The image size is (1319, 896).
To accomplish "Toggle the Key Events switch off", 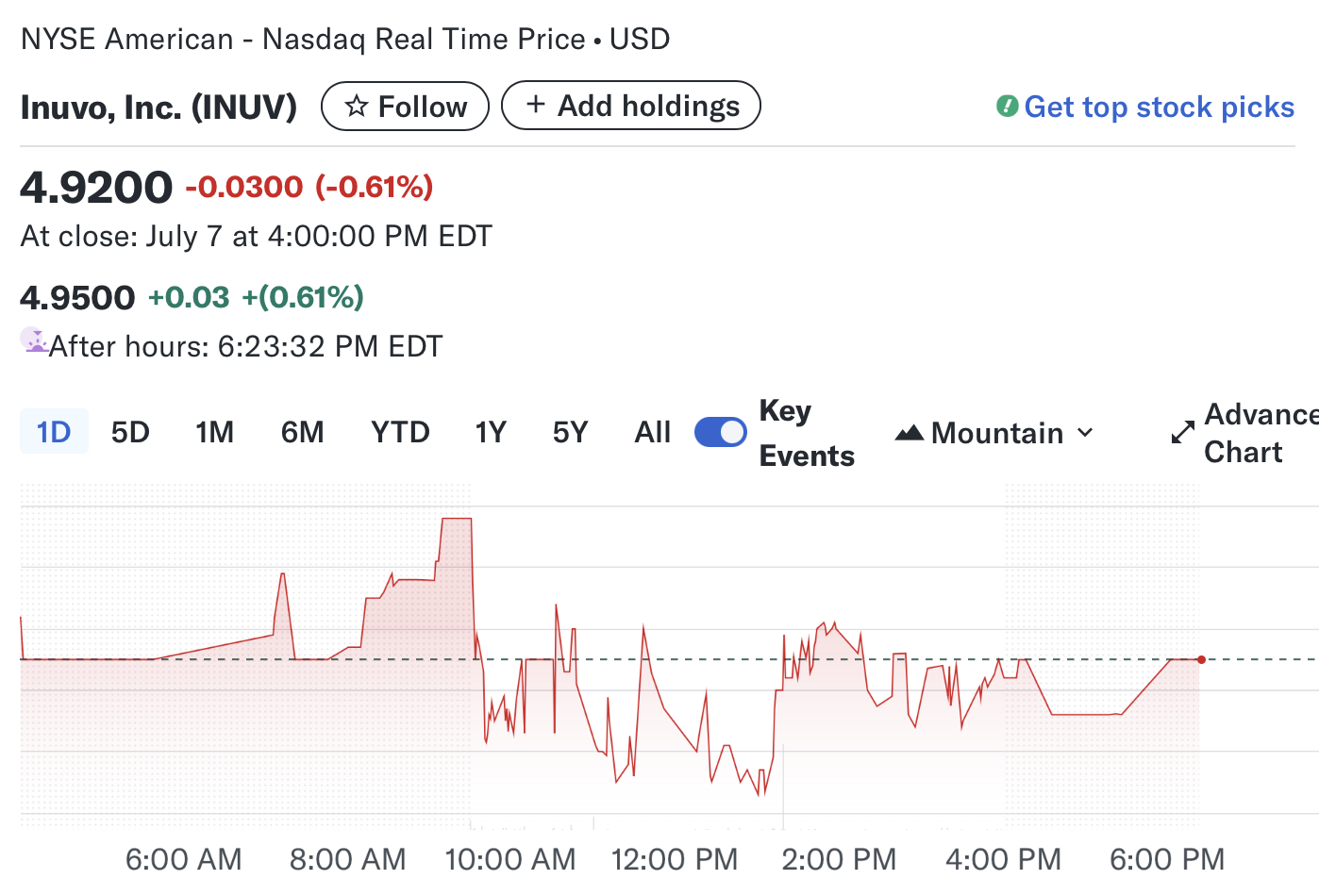I will (721, 432).
